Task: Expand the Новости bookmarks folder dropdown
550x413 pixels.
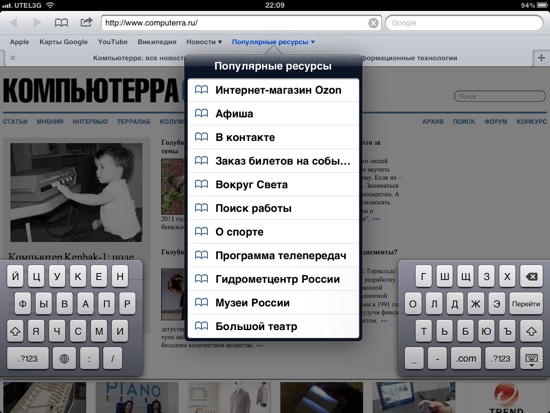Action: click(x=204, y=42)
